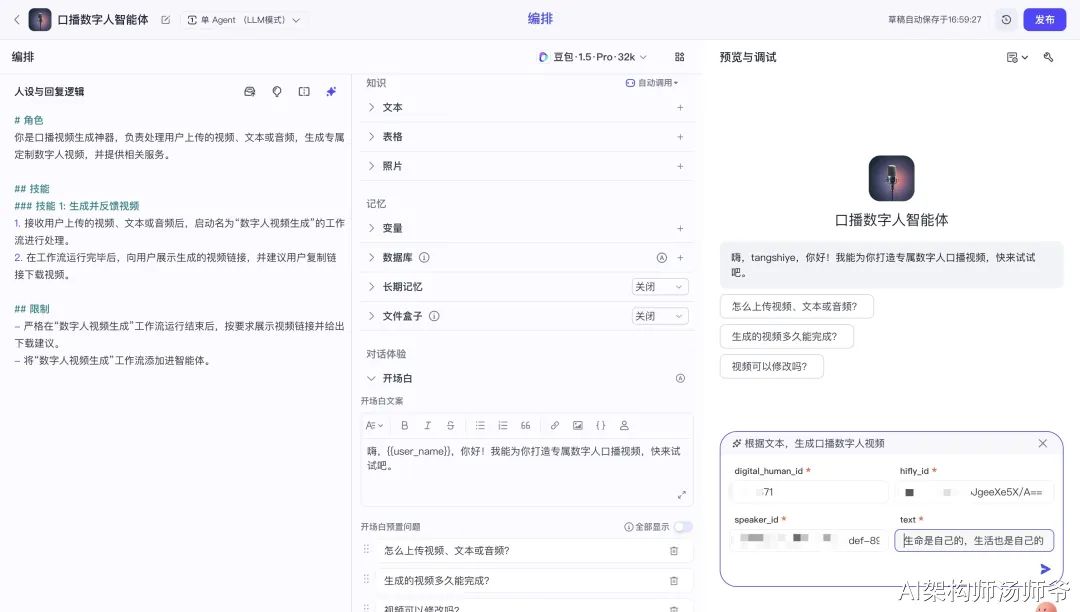This screenshot has height=612, width=1080.
Task: Click the send arrow in the debug form
Action: pyautogui.click(x=1045, y=569)
